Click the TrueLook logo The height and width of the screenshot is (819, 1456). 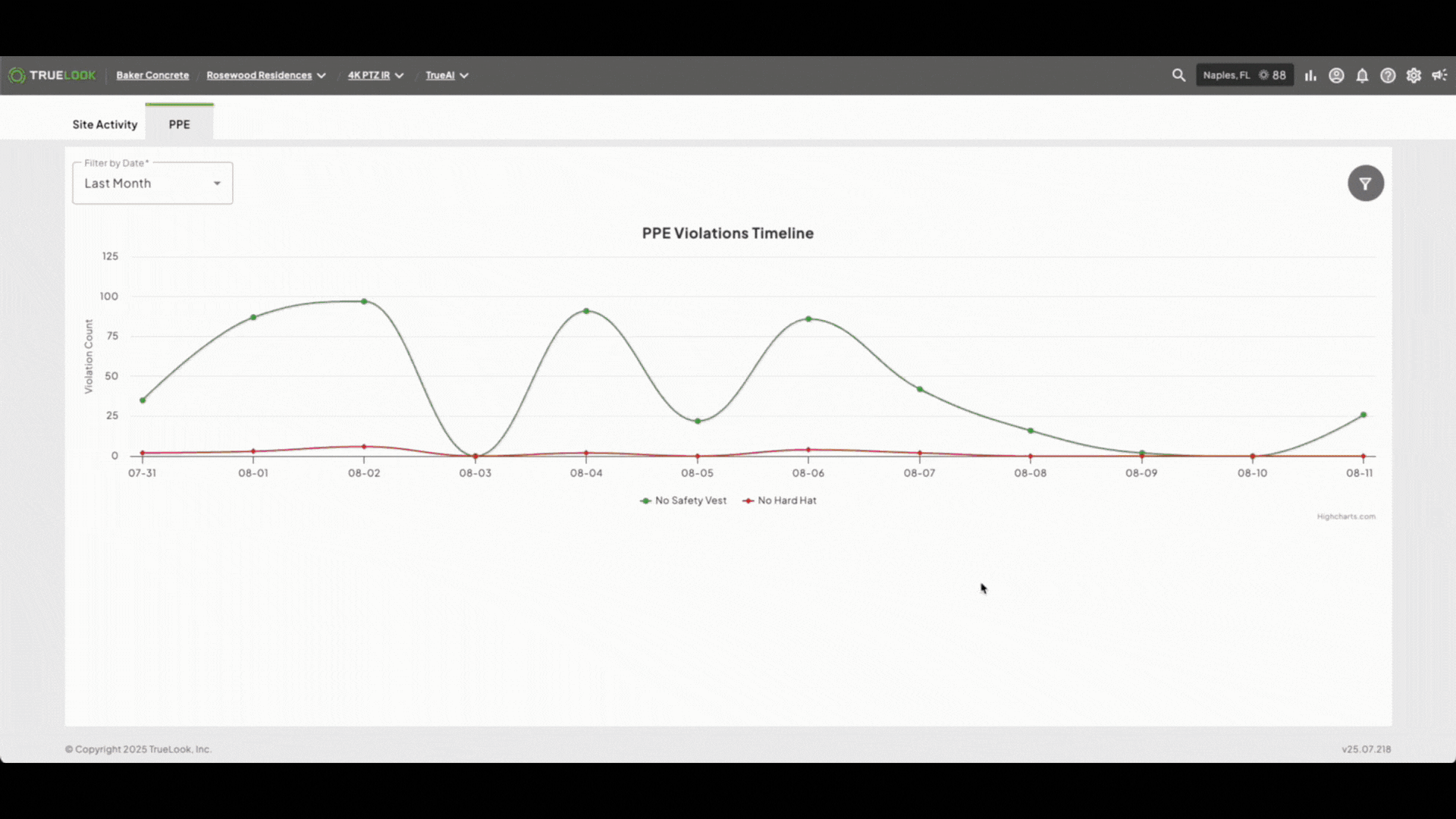click(52, 75)
